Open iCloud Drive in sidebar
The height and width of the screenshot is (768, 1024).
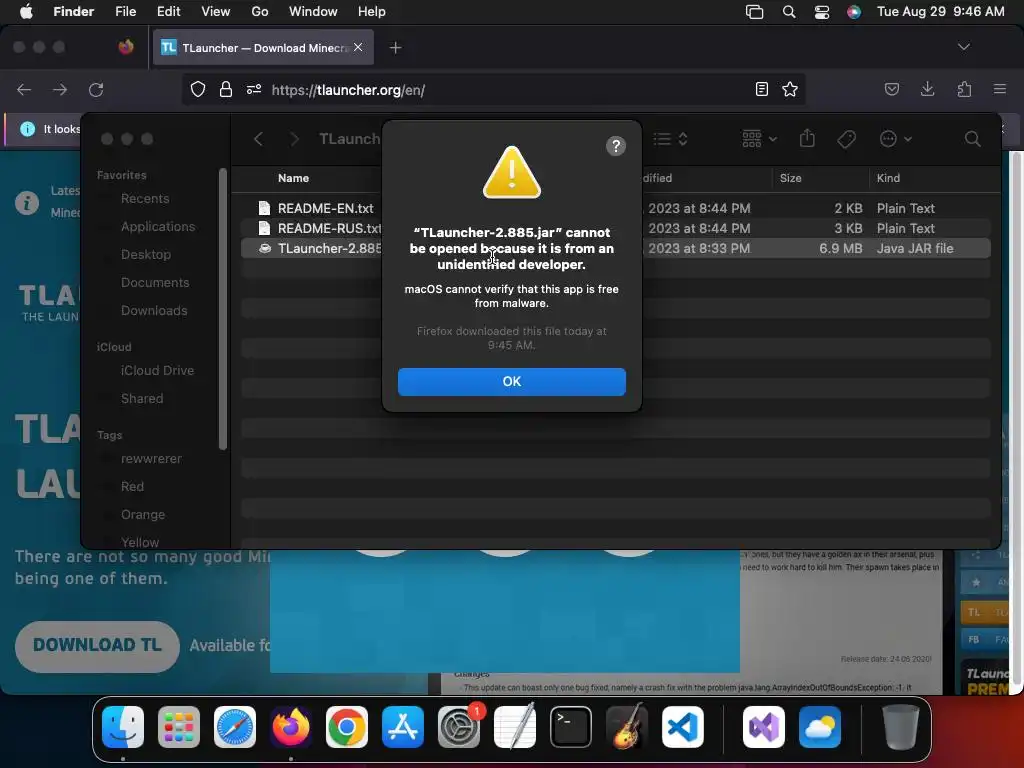click(157, 370)
